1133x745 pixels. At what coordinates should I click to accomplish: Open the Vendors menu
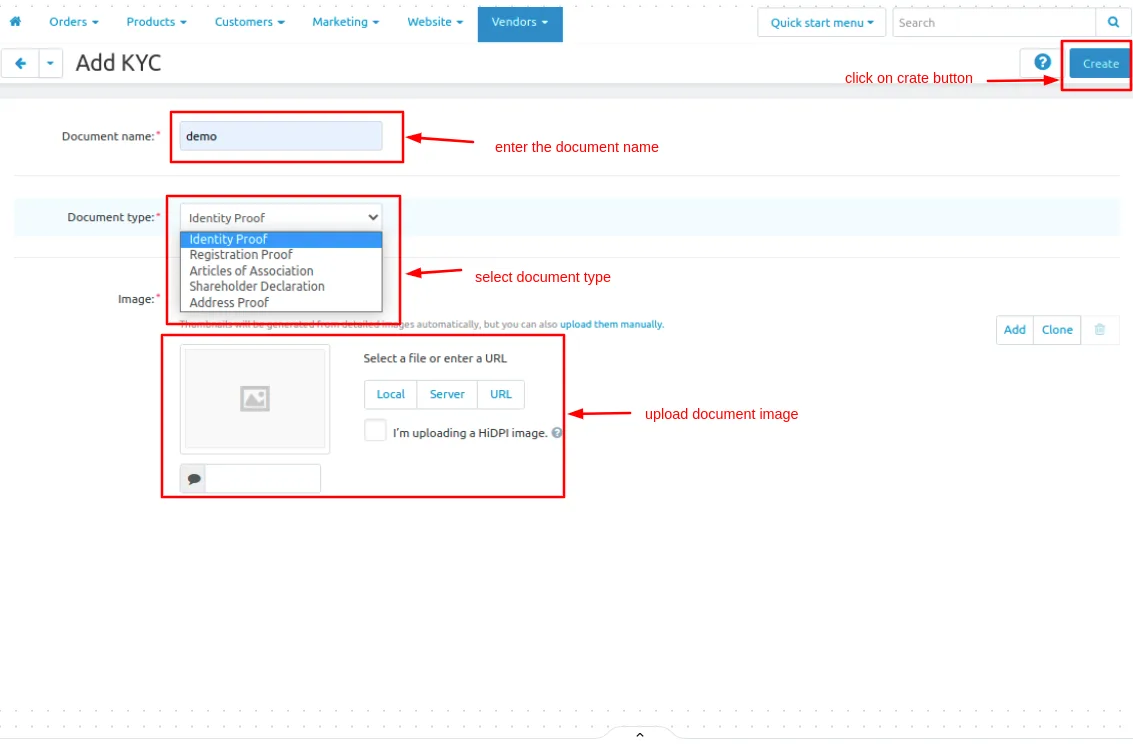(x=520, y=22)
